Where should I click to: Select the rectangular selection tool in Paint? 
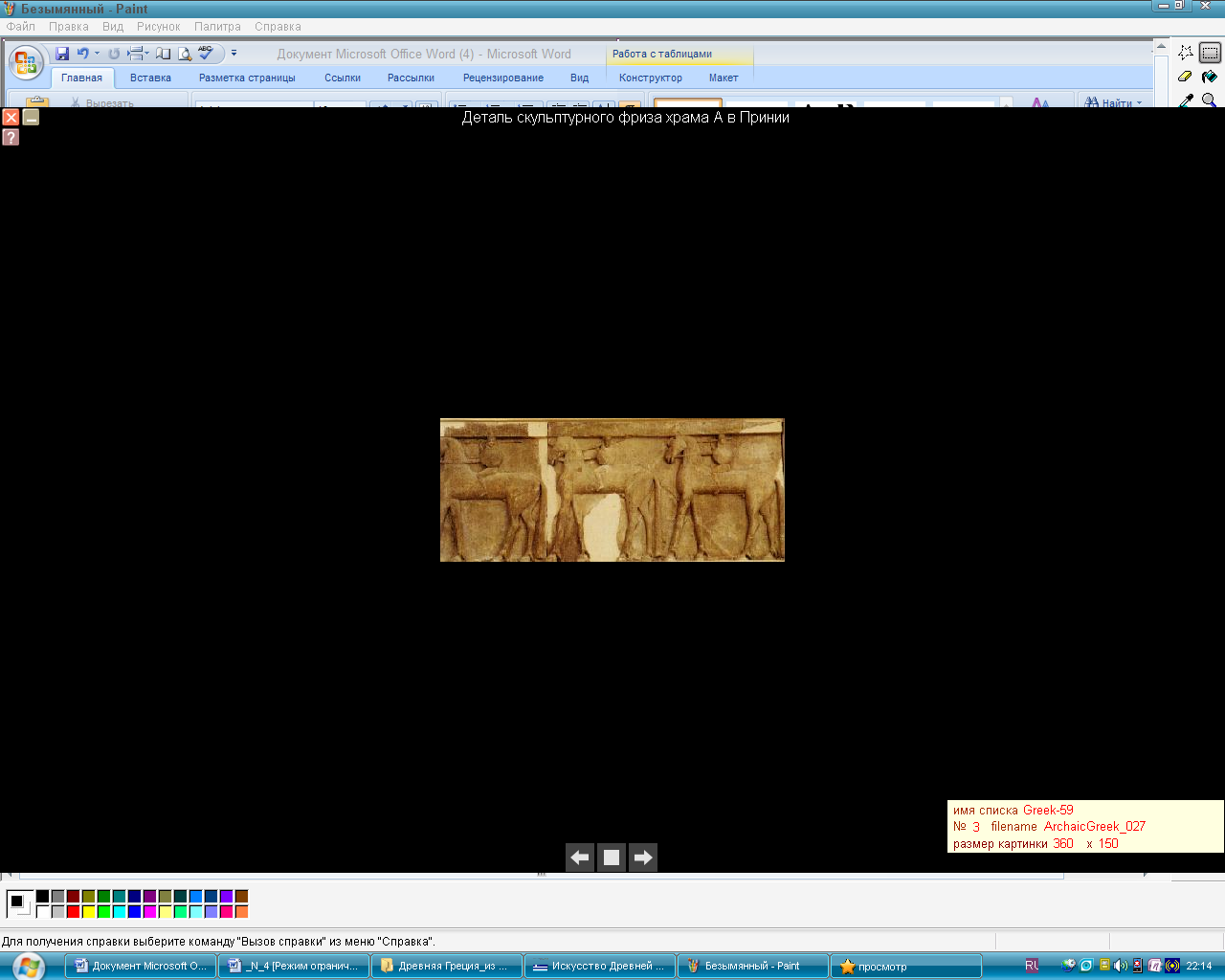tap(1210, 53)
